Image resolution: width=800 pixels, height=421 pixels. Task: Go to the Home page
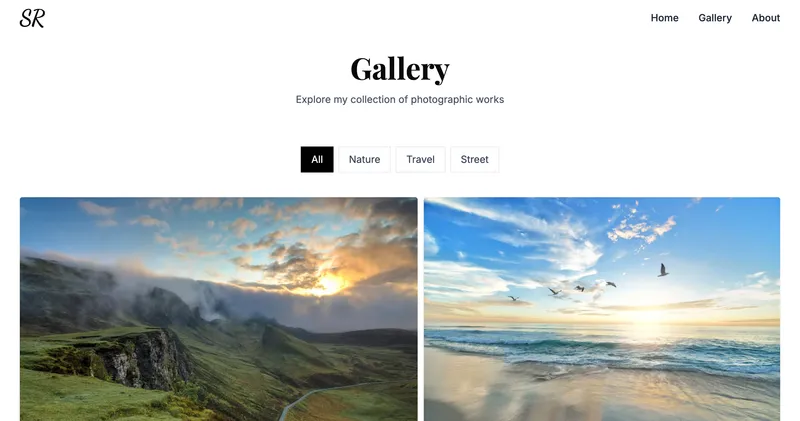coord(664,18)
